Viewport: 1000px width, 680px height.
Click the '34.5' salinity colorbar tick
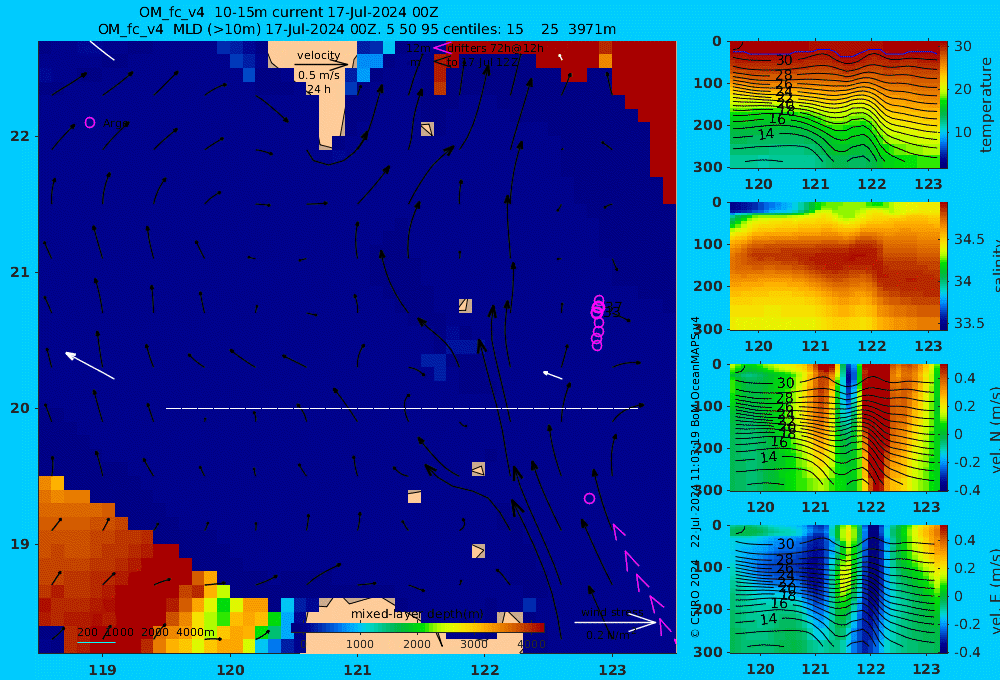pos(969,240)
